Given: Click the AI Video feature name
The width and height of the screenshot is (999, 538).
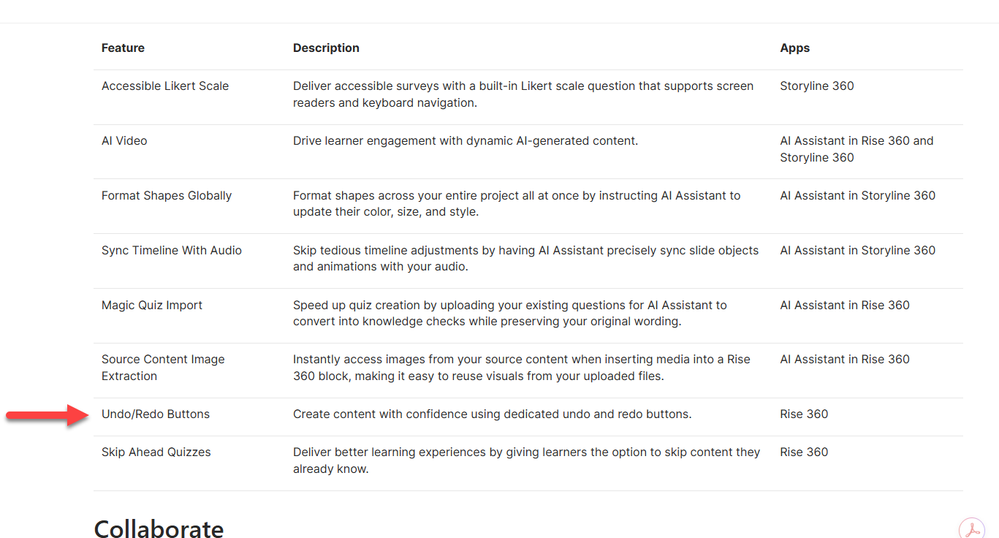Looking at the screenshot, I should [x=124, y=141].
